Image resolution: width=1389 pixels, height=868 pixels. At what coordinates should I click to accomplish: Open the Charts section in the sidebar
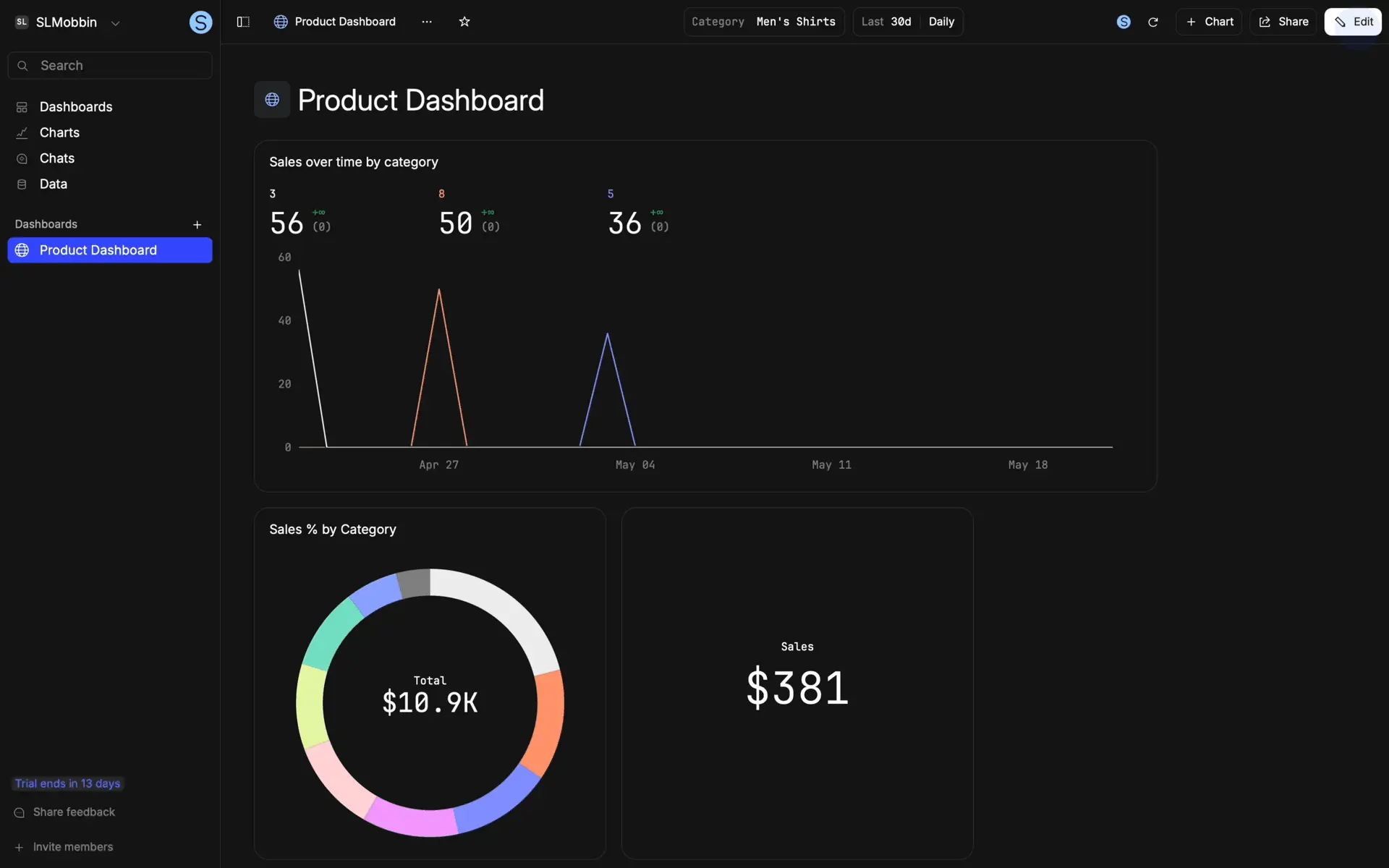click(x=59, y=132)
